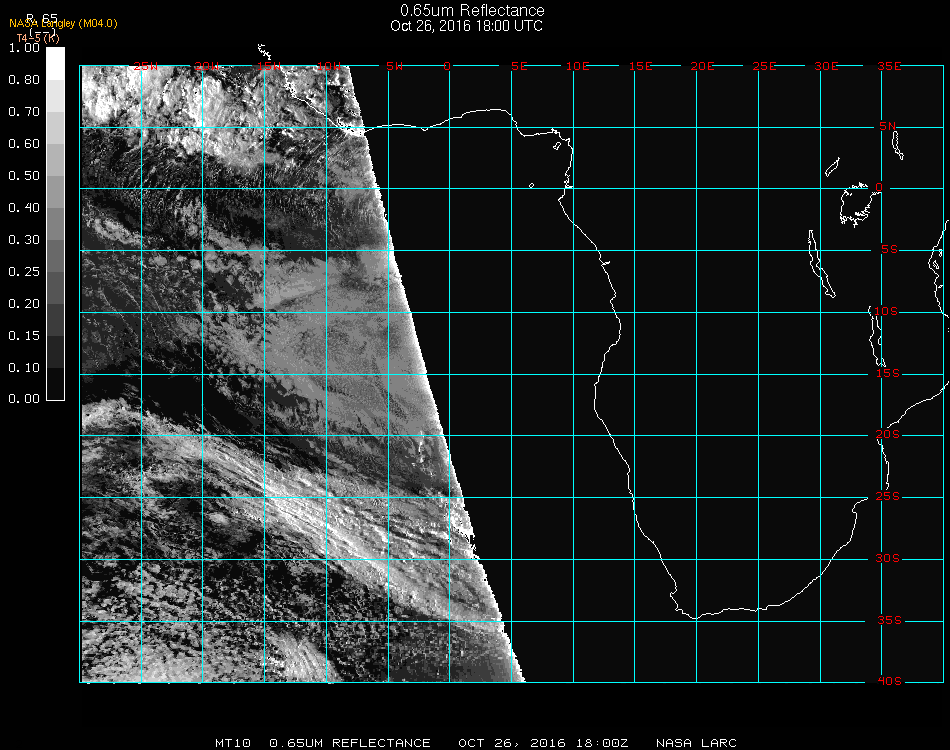Image resolution: width=950 pixels, height=750 pixels.
Task: Click the darkest black segment of the reflectance scale
Action: (x=55, y=383)
